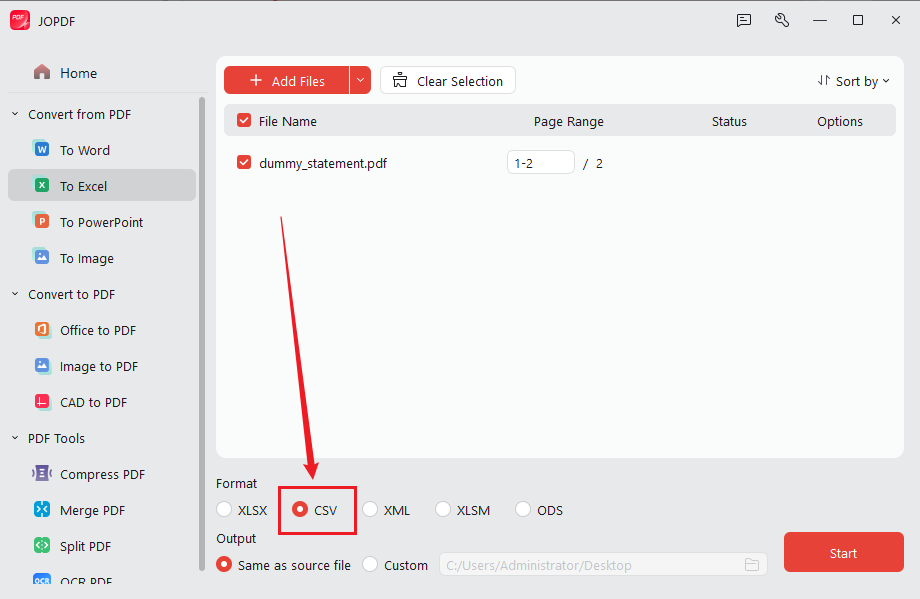Choose Same as source file output

[x=224, y=564]
